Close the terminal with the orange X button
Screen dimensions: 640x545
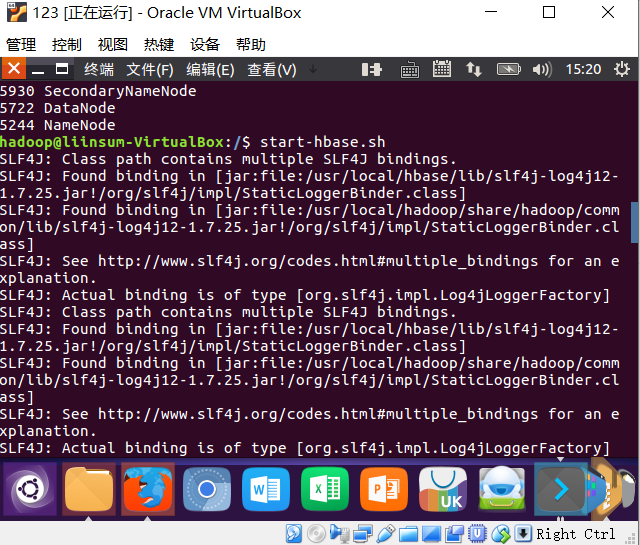point(13,68)
